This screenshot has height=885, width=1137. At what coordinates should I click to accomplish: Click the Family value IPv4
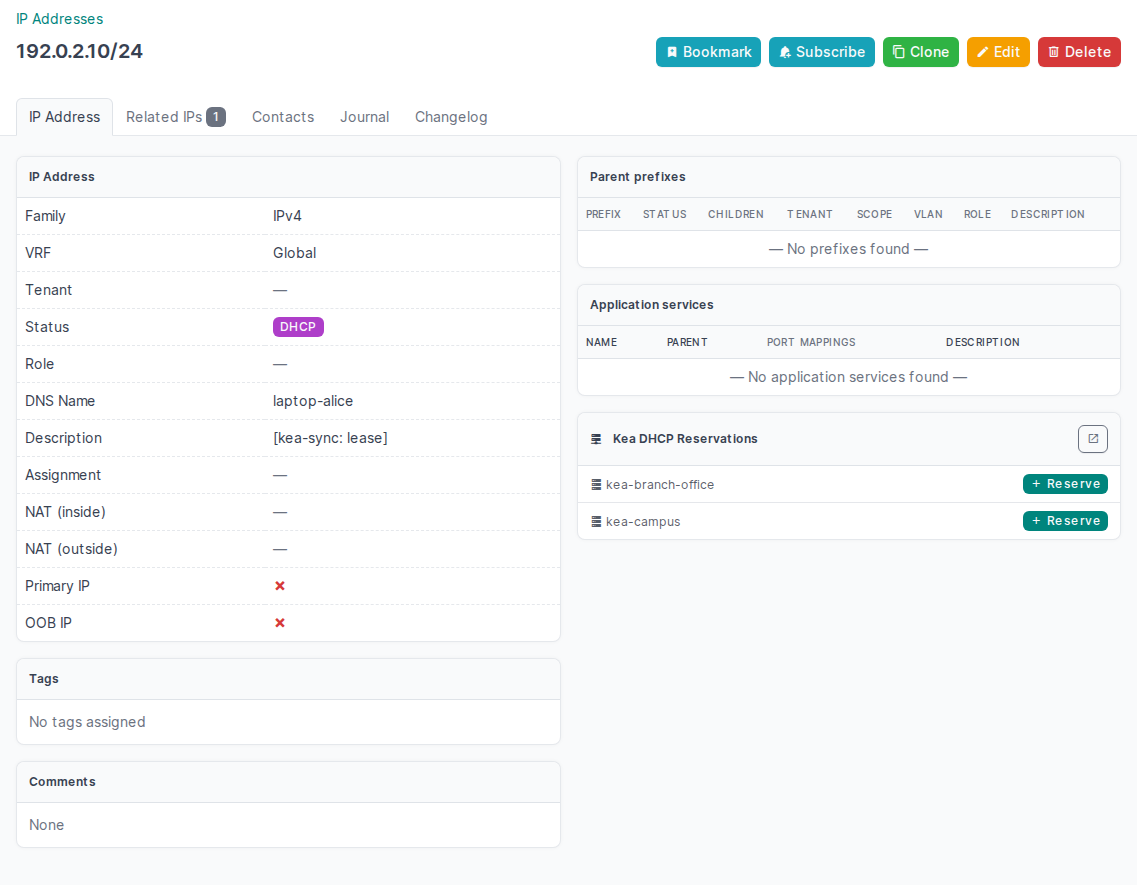click(287, 216)
